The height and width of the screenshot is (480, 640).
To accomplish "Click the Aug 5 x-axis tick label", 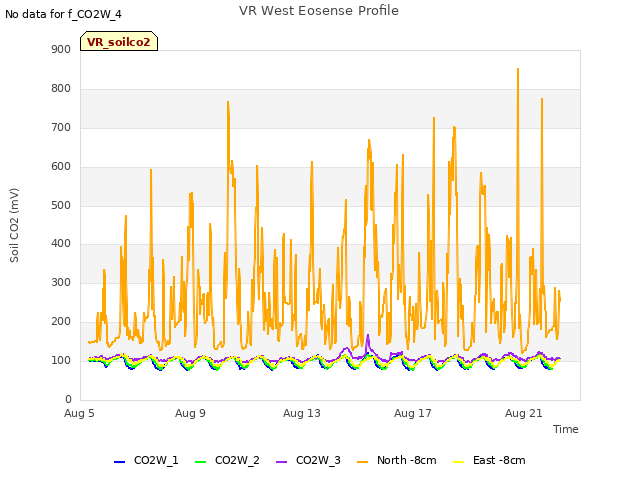I will (x=79, y=413).
